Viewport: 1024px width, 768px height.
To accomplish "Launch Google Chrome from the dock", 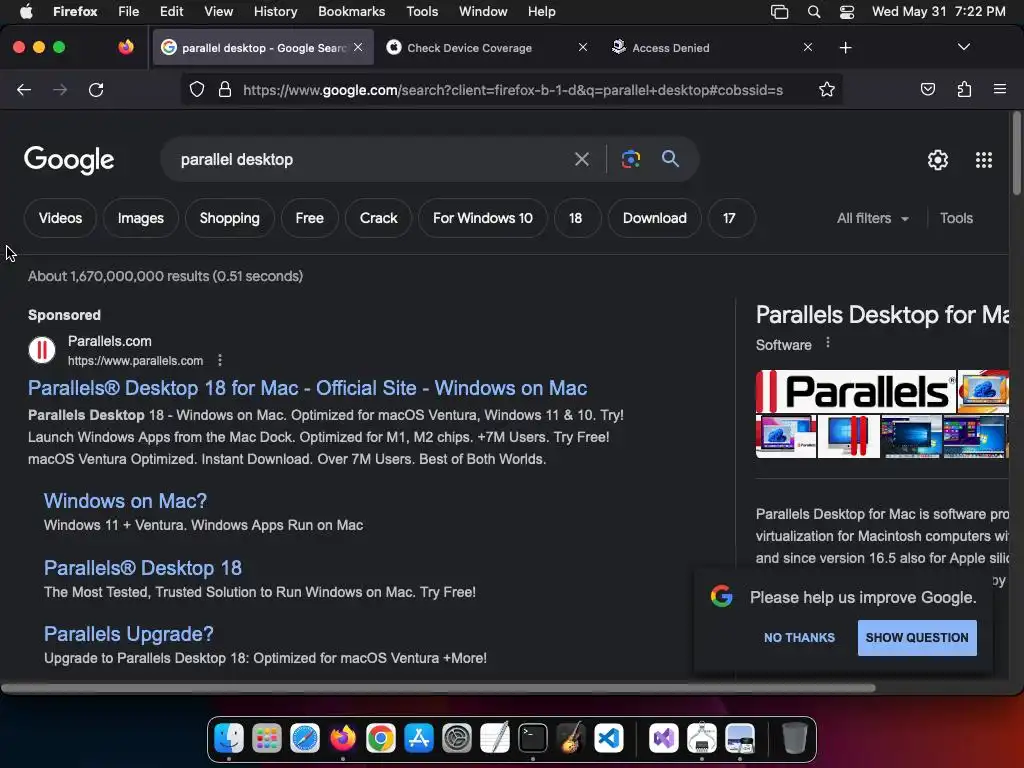I will (381, 739).
